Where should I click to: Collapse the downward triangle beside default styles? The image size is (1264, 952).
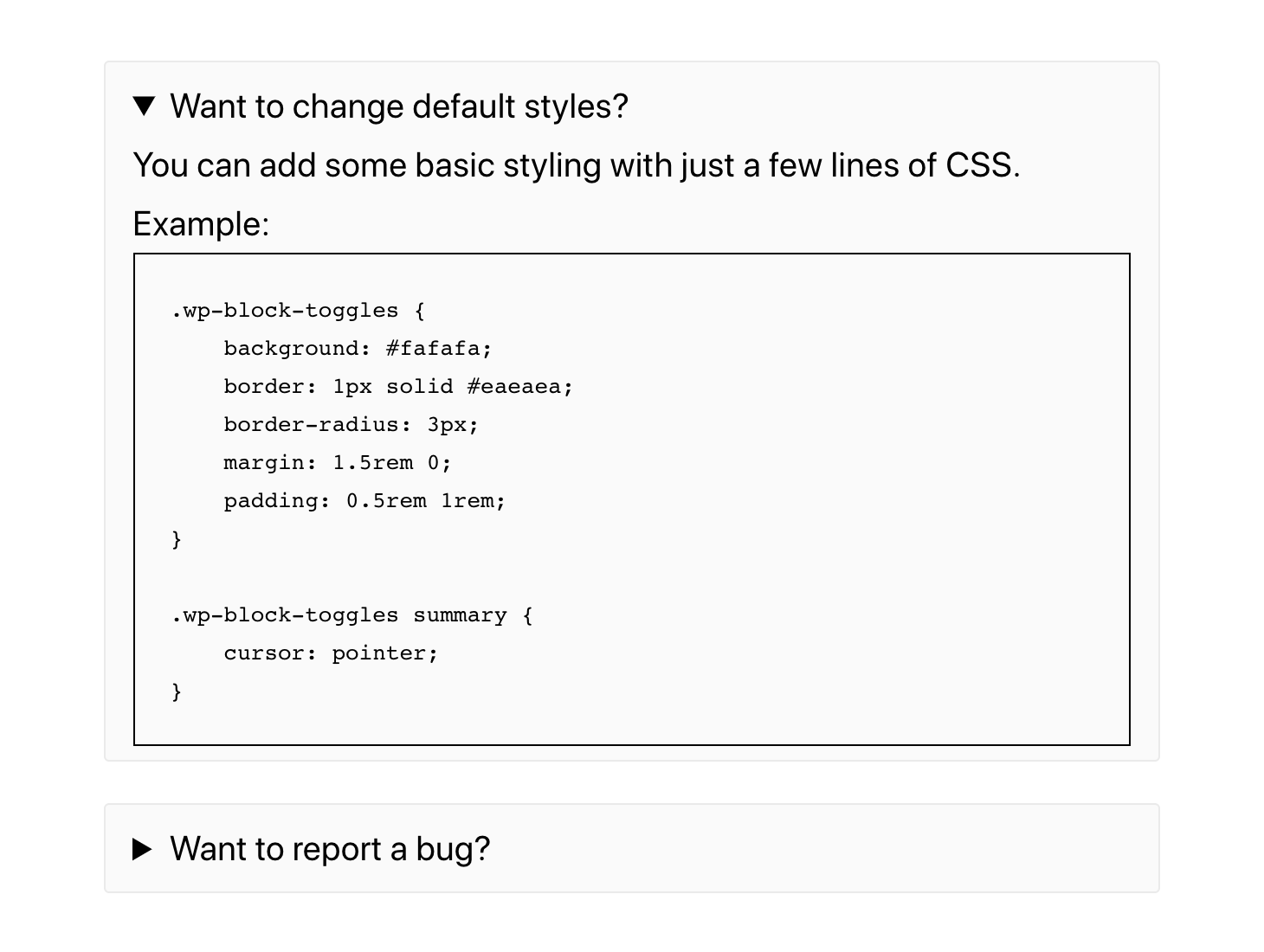click(144, 106)
